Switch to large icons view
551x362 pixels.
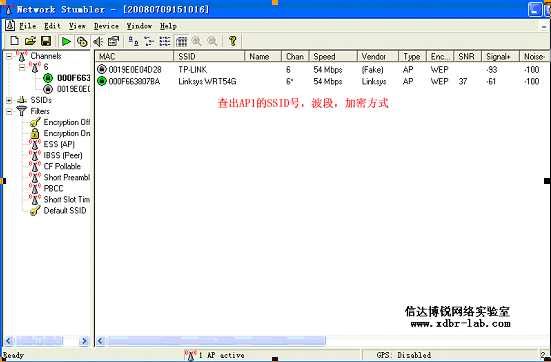(133, 41)
